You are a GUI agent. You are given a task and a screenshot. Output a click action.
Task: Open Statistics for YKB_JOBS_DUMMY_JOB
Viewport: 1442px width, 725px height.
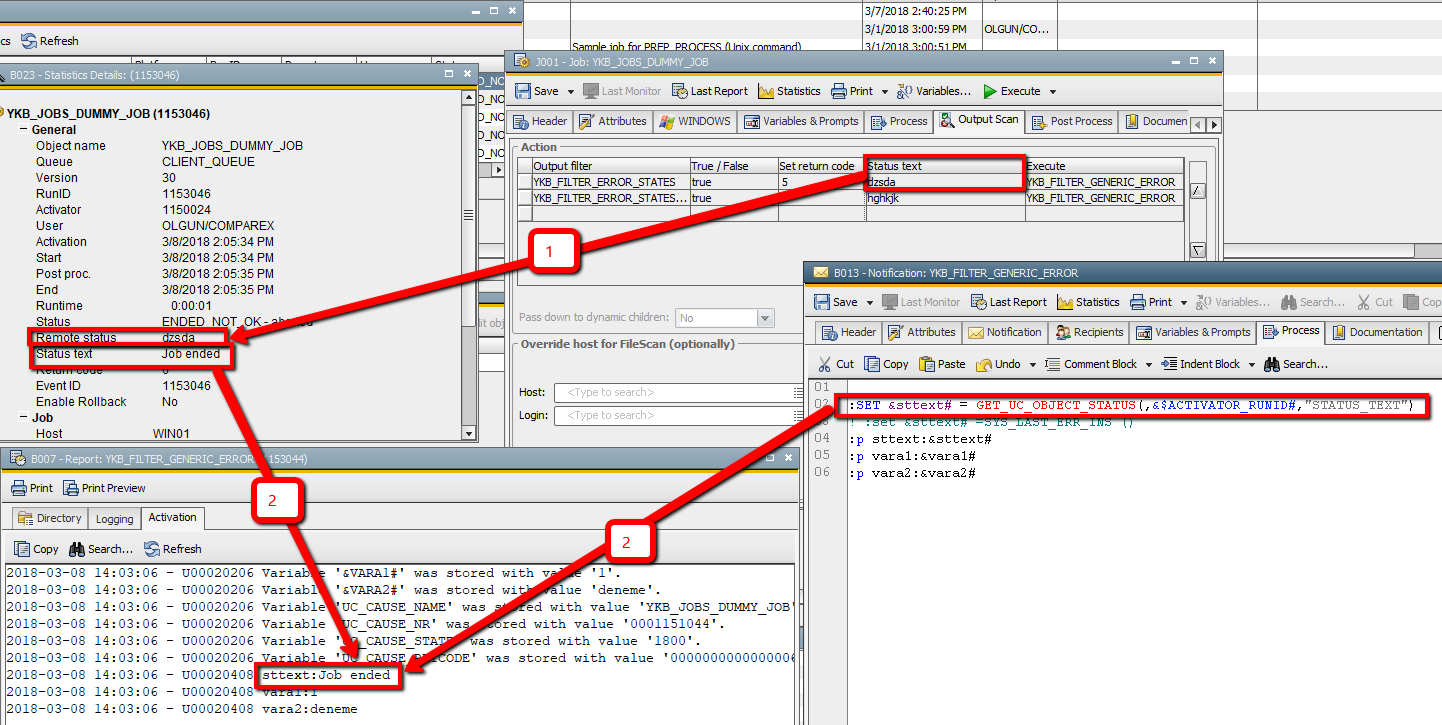click(789, 90)
